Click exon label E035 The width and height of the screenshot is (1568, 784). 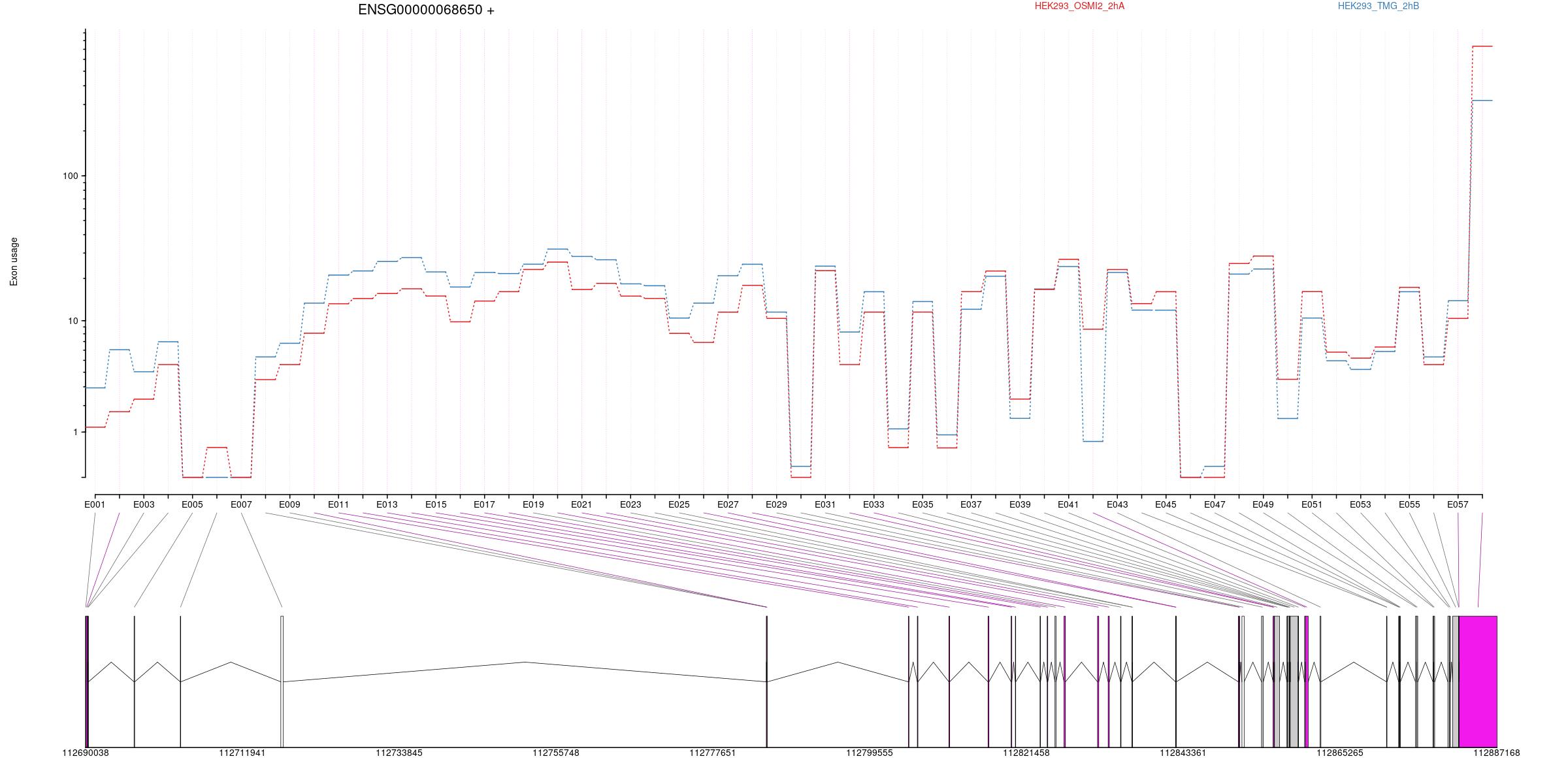pyautogui.click(x=923, y=504)
